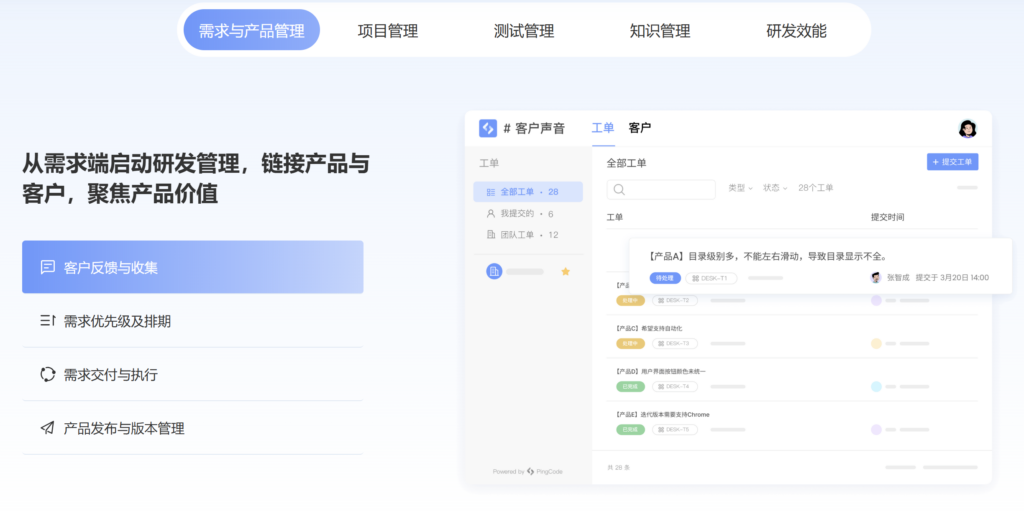Click the cyan avatar circle in the DESK-T4 row
1024x512 pixels.
(x=876, y=387)
